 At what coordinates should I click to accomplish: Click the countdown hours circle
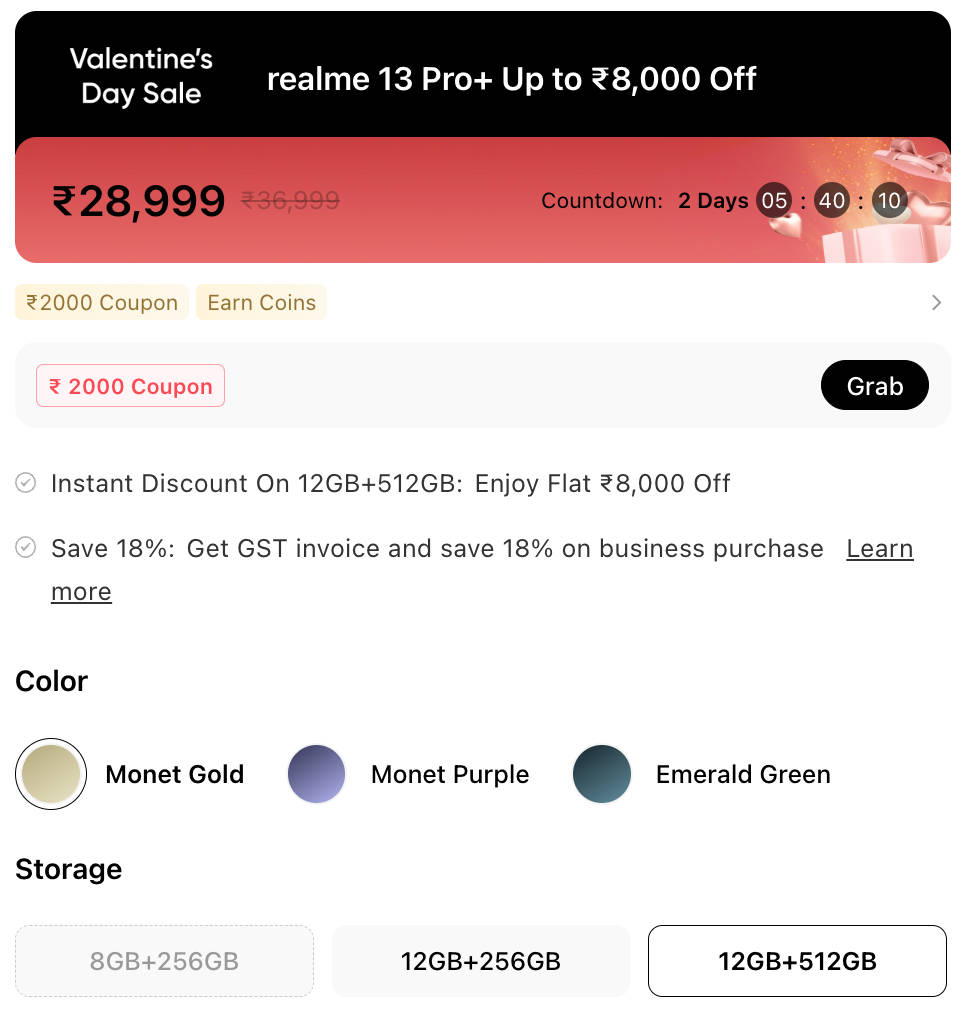click(774, 201)
